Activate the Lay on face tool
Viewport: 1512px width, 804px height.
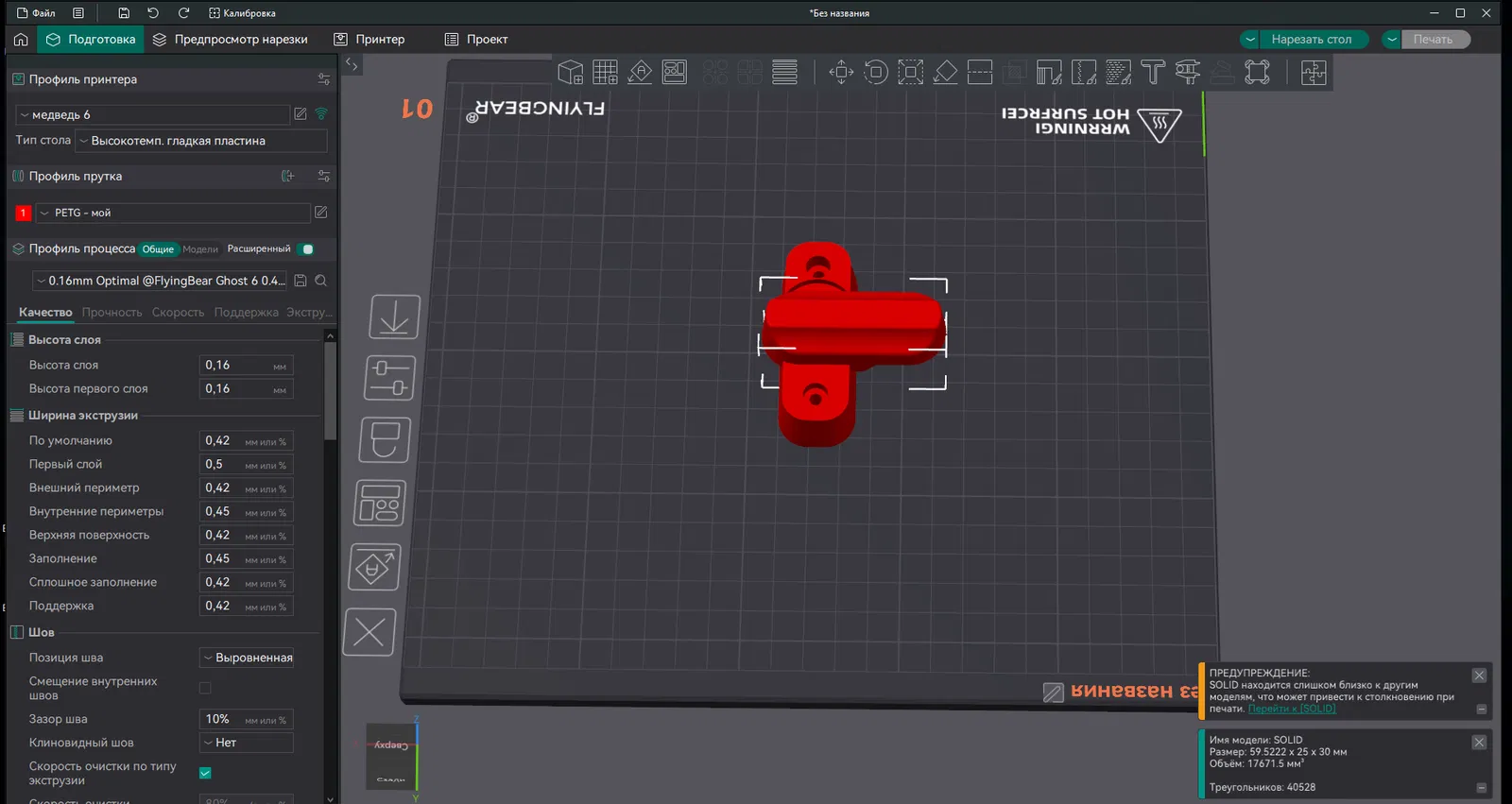click(945, 72)
